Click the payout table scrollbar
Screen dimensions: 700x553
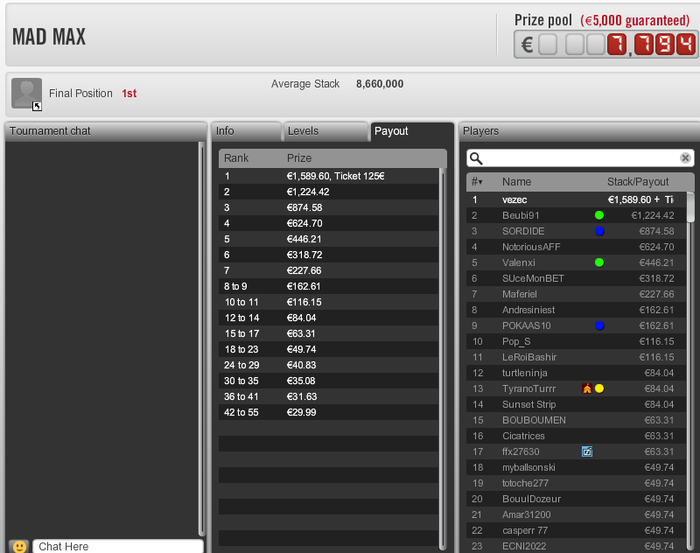coord(442,359)
